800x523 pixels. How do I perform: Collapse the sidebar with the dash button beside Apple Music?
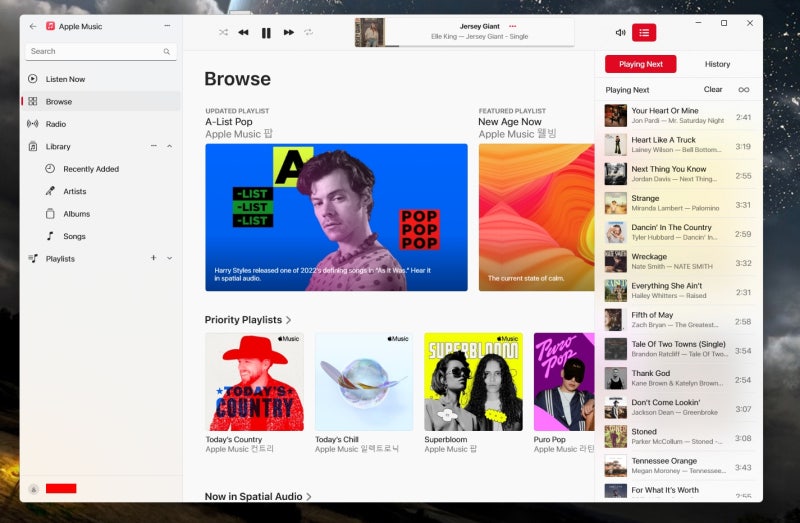167,26
